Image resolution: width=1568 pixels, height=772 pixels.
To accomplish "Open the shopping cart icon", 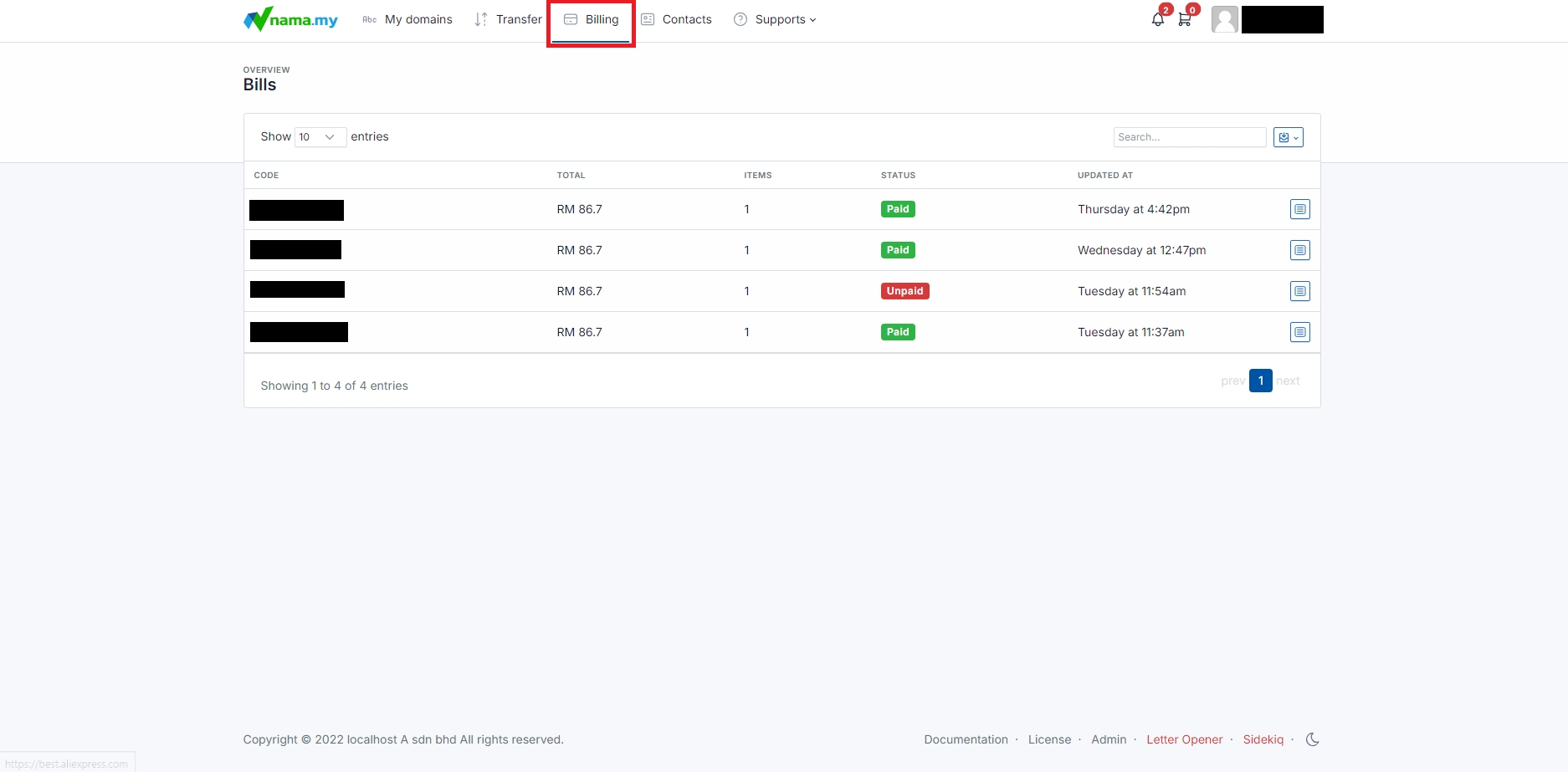I will click(x=1185, y=19).
